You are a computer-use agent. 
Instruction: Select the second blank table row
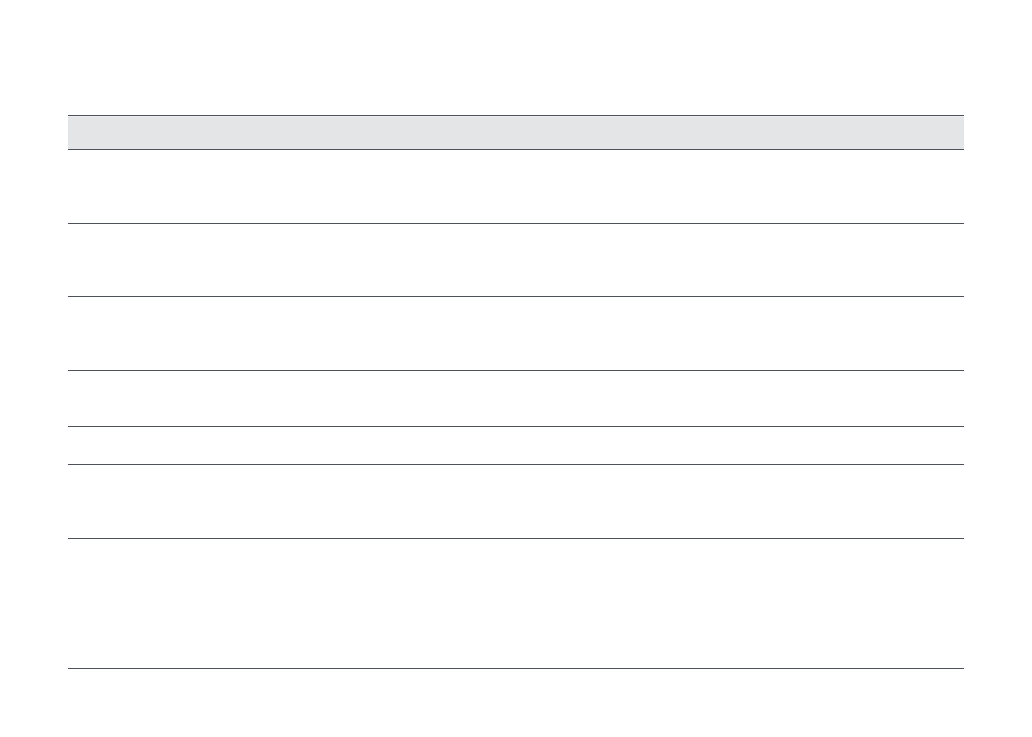[x=515, y=259]
